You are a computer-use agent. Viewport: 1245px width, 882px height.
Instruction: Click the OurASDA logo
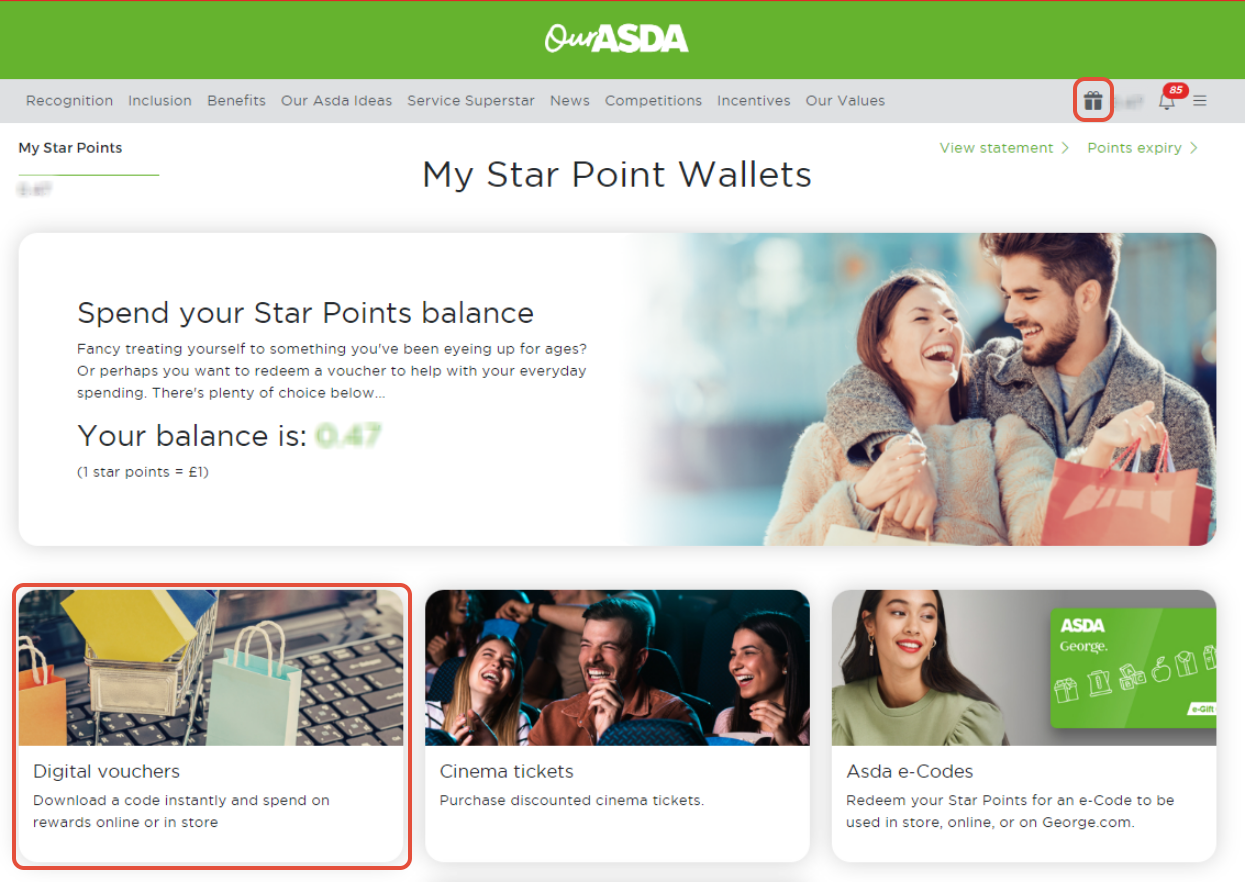click(616, 39)
